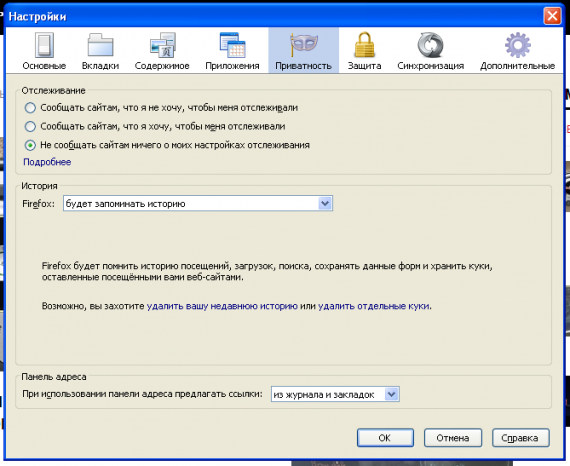
Task: Open the Защита padlock icon
Action: [x=364, y=45]
